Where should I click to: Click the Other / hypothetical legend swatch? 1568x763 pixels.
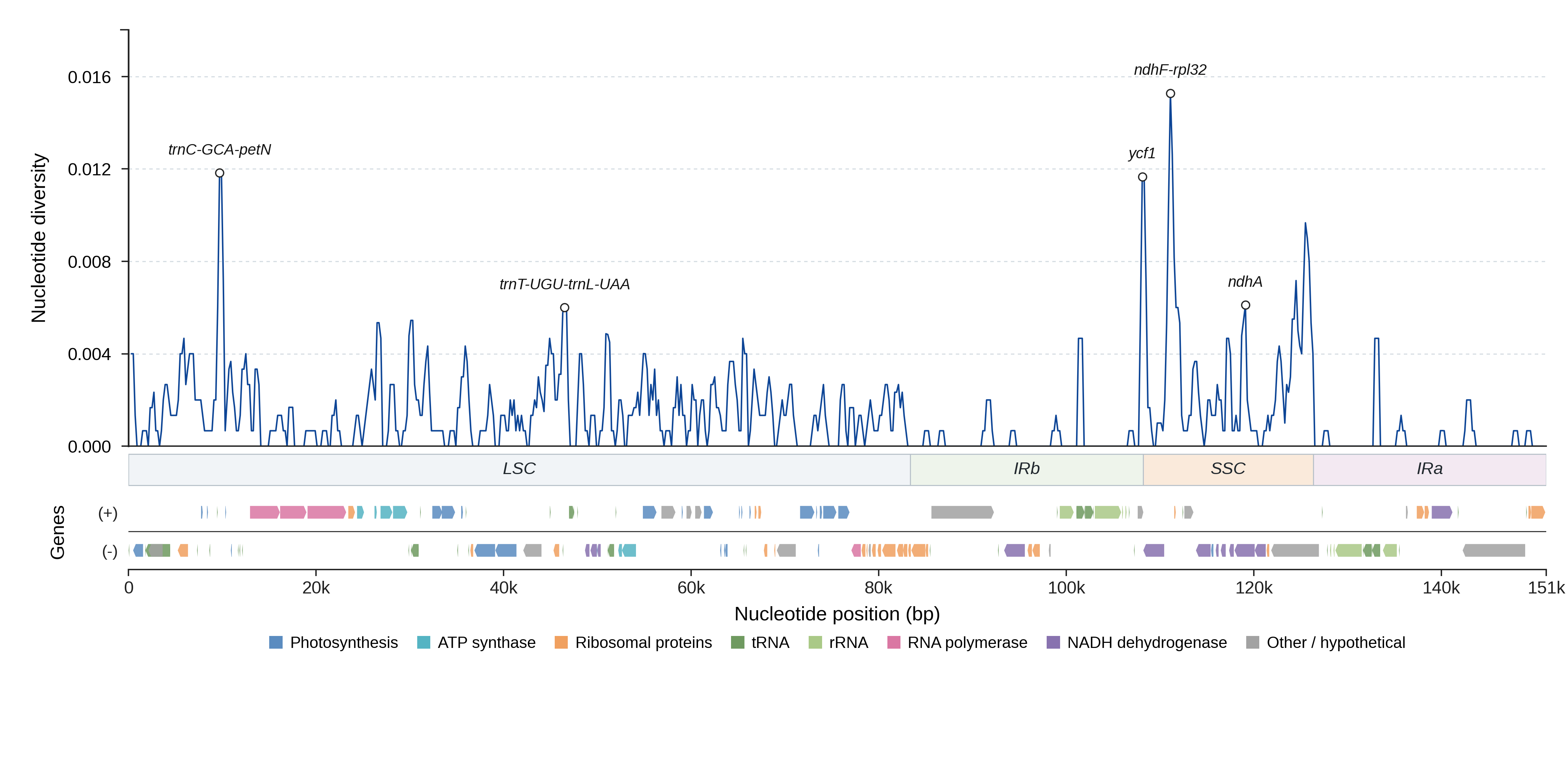(1253, 642)
